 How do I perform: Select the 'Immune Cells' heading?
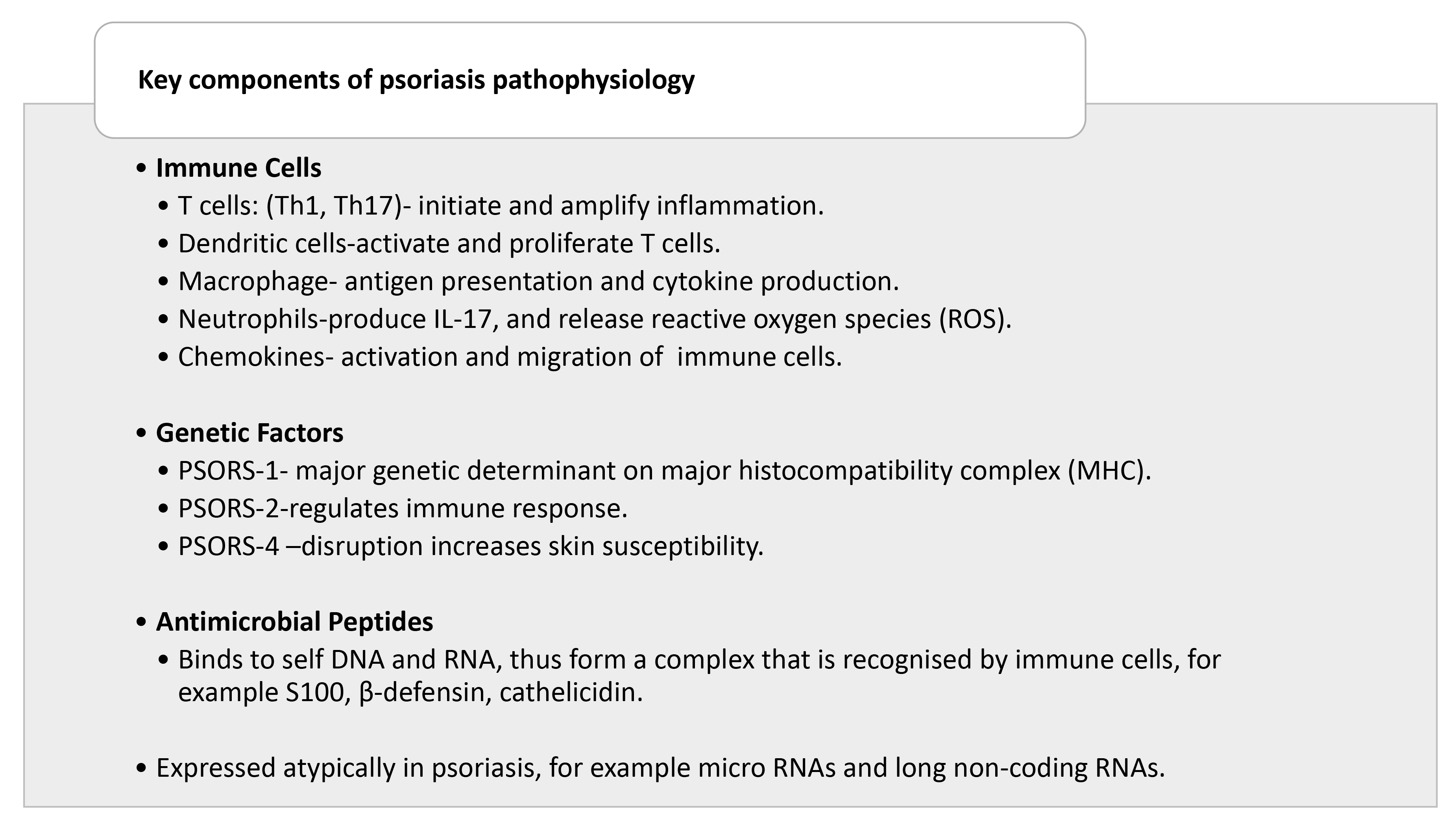point(238,168)
